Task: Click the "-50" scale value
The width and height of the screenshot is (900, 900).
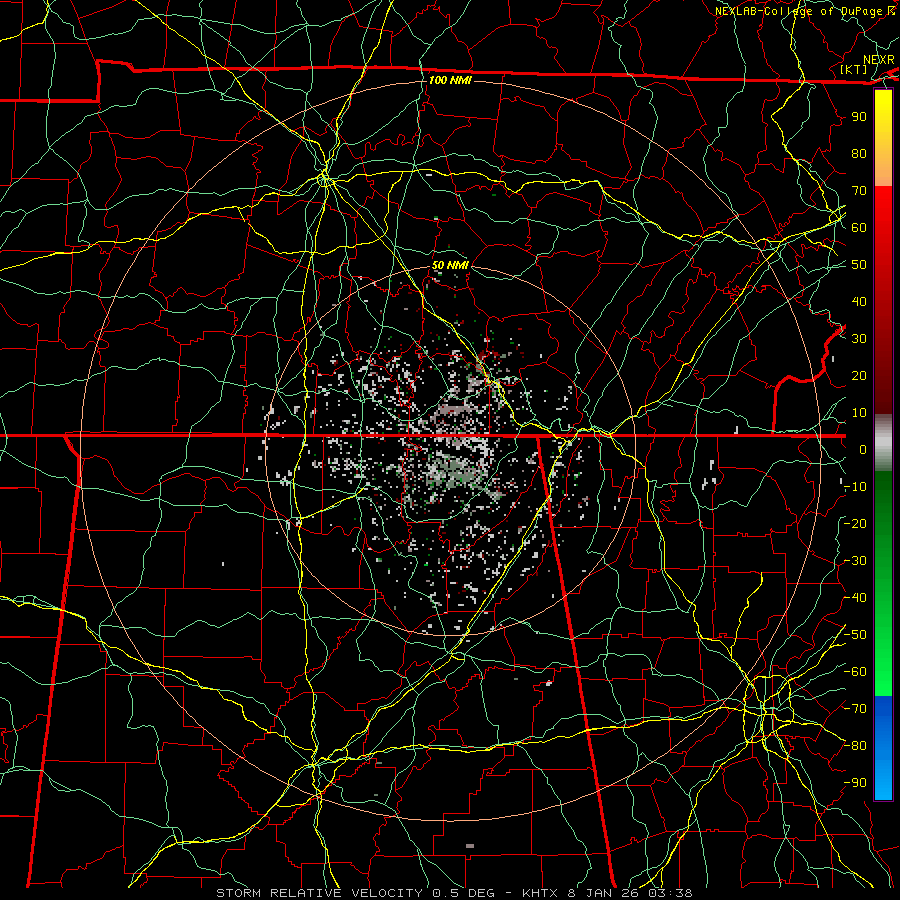Action: [x=855, y=635]
